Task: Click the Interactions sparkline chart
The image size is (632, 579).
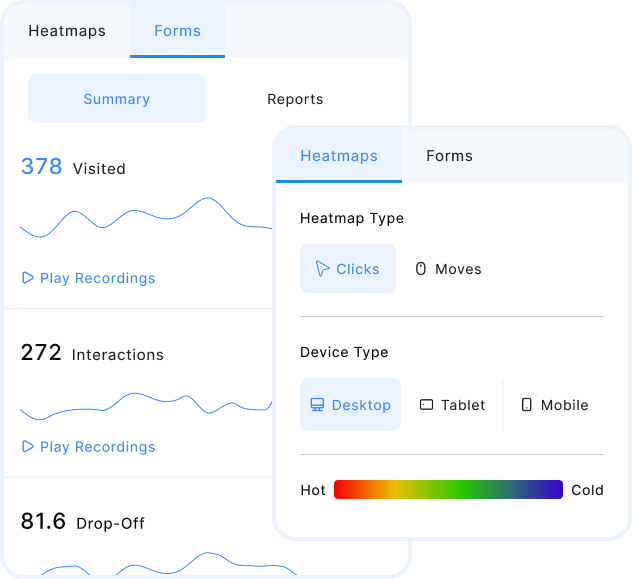Action: coord(140,407)
